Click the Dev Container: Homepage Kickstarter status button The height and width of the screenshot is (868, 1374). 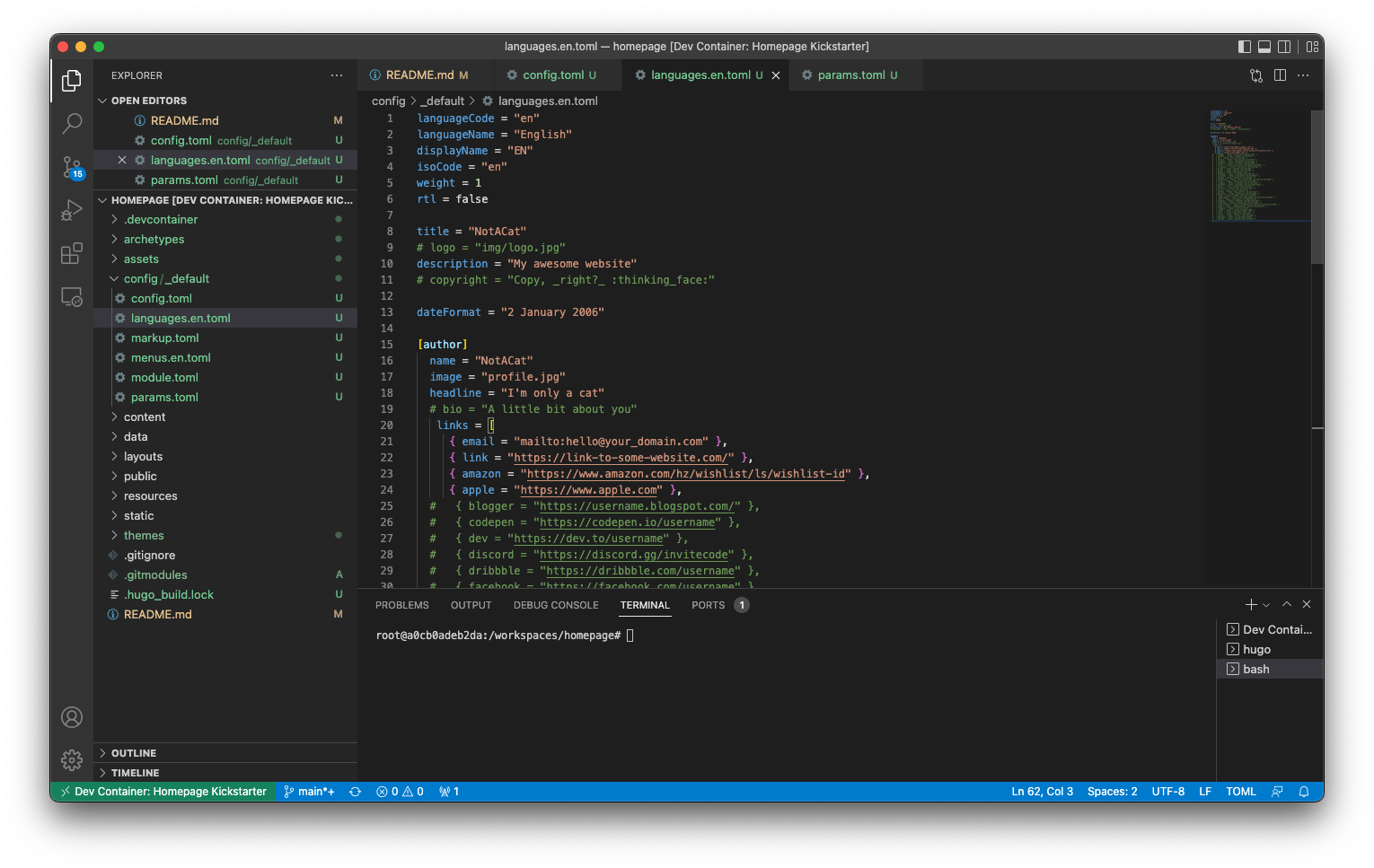coord(163,792)
